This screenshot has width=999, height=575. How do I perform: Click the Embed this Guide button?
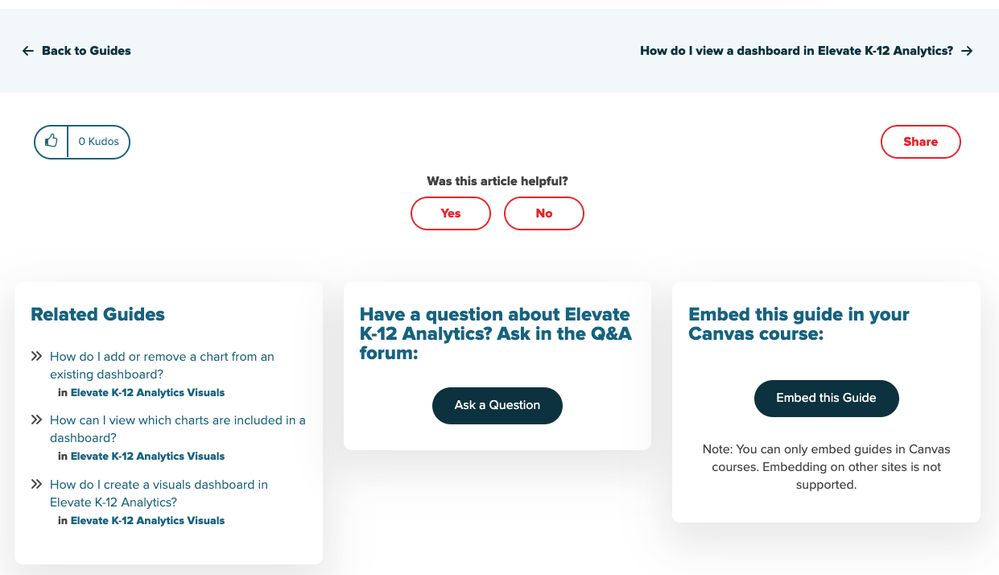826,398
